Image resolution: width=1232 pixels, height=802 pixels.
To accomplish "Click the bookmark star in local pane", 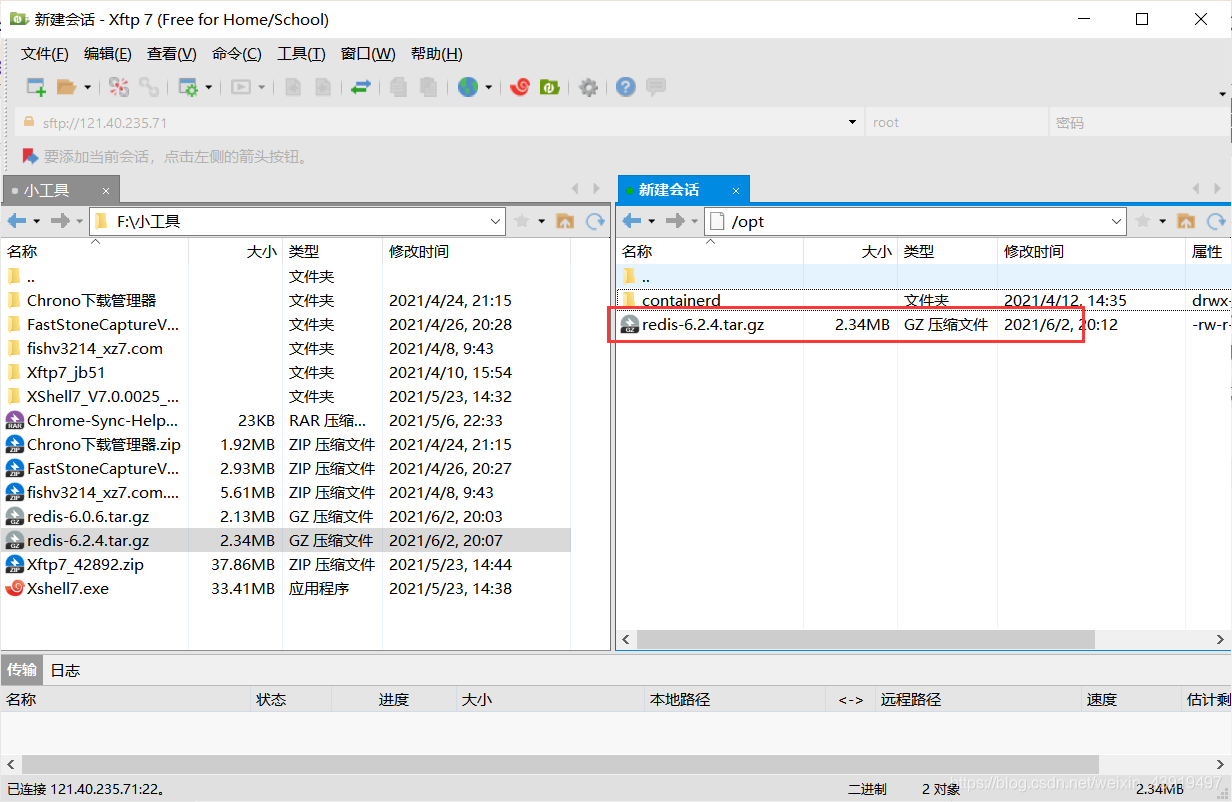I will 521,221.
